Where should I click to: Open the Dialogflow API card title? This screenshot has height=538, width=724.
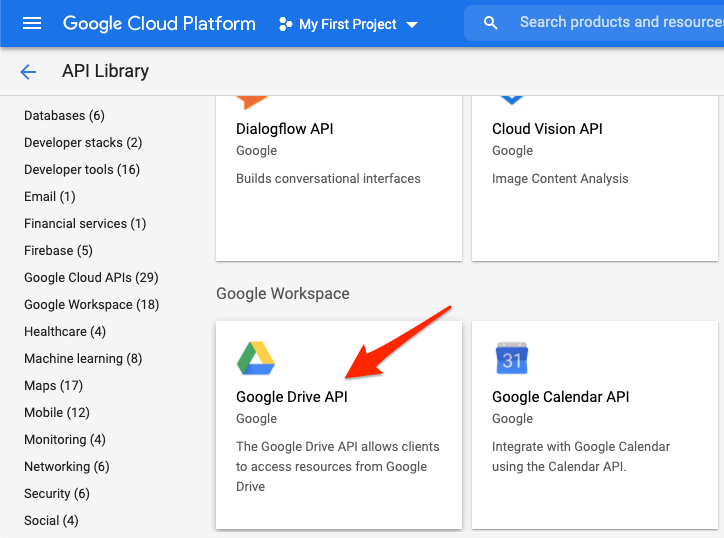click(x=284, y=129)
